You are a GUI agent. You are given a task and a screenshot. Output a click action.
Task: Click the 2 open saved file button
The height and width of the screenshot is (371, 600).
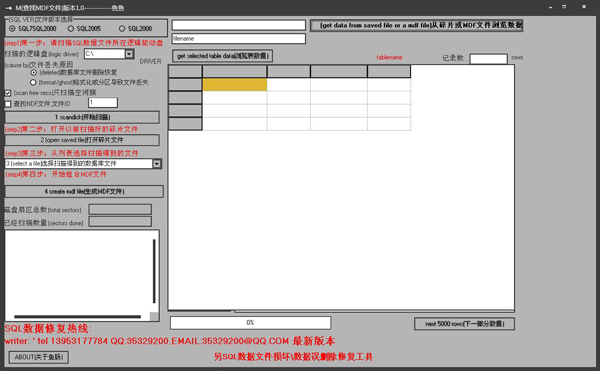click(82, 140)
